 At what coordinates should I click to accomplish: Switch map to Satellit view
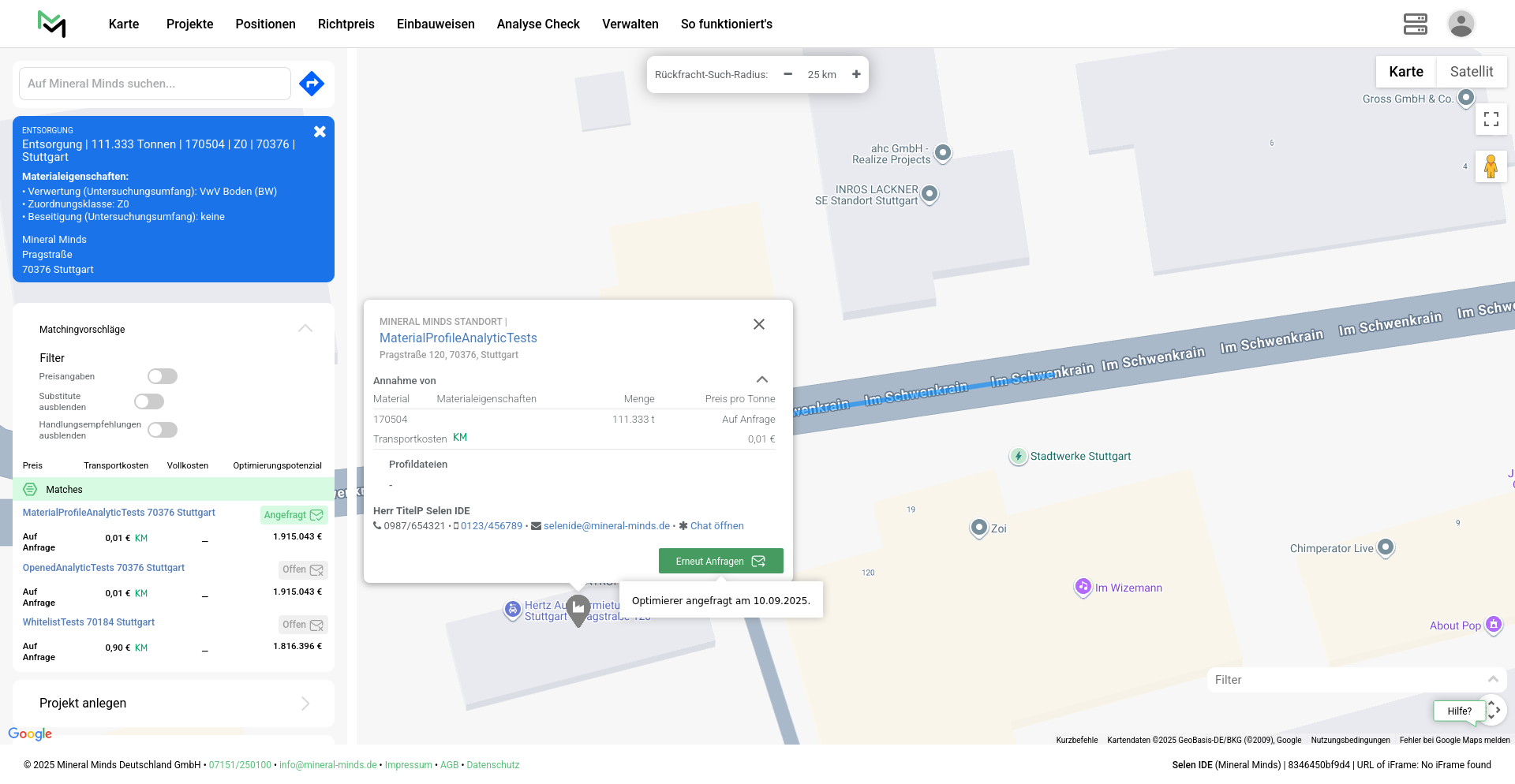pos(1471,72)
